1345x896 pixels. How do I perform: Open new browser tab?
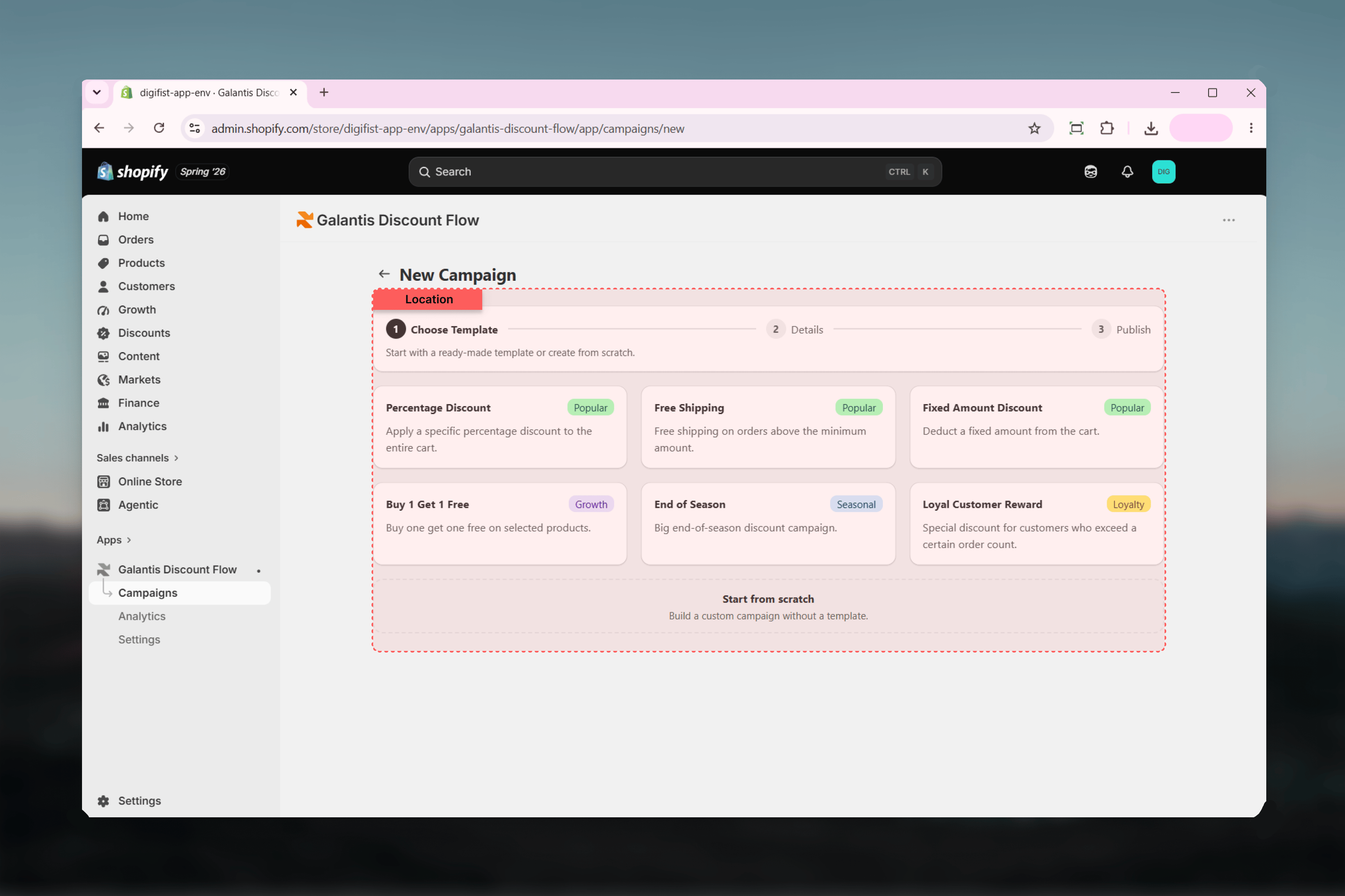coord(324,93)
